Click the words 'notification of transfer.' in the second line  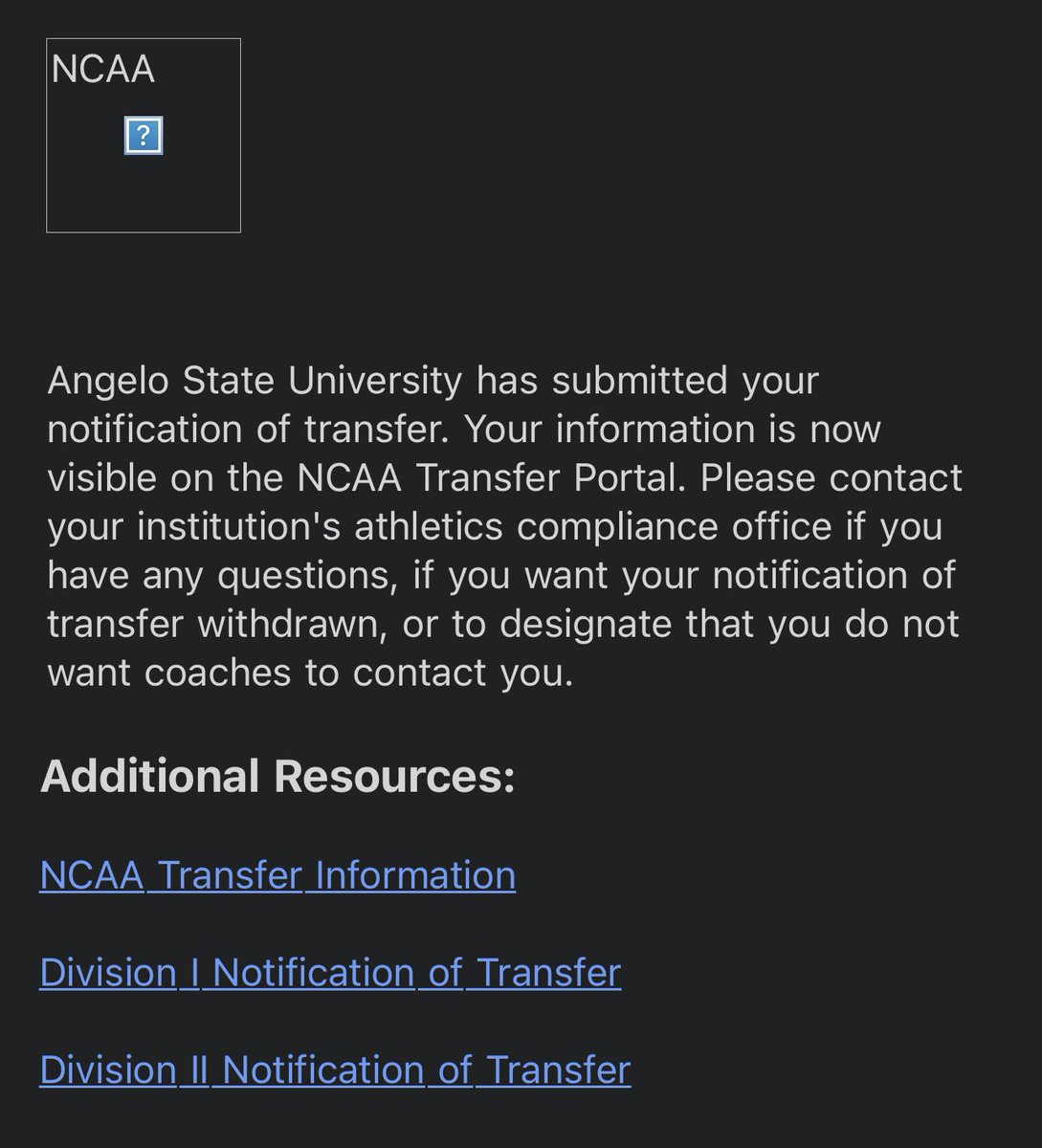[x=248, y=430]
